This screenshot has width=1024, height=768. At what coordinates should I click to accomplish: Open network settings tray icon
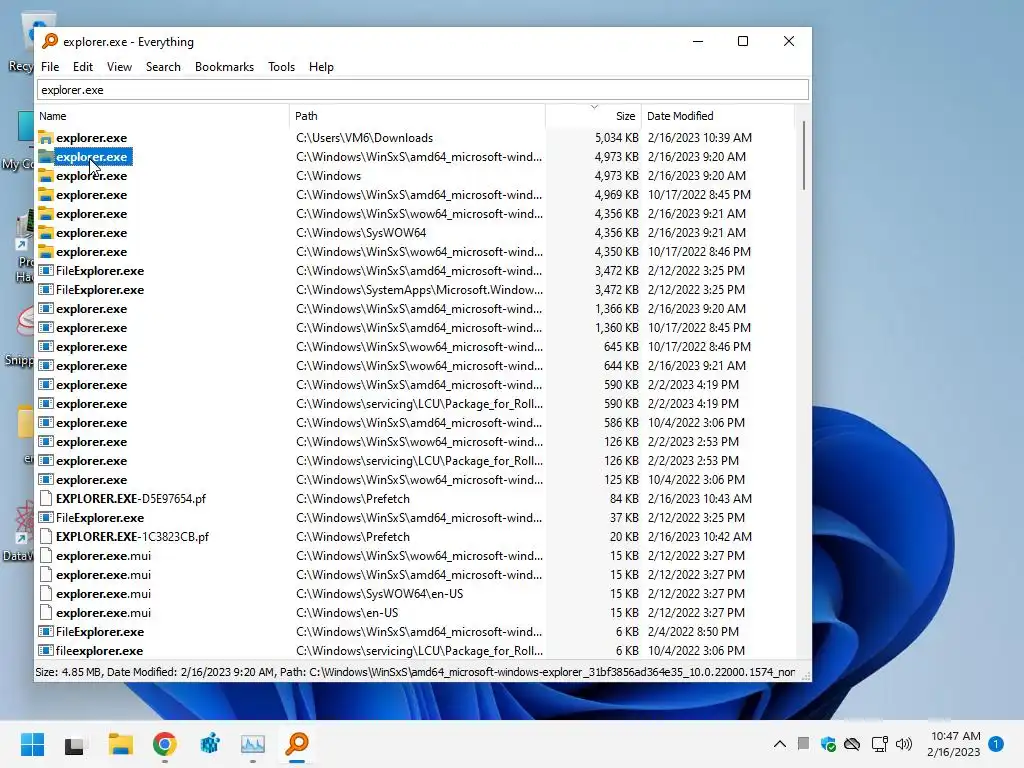click(x=880, y=744)
